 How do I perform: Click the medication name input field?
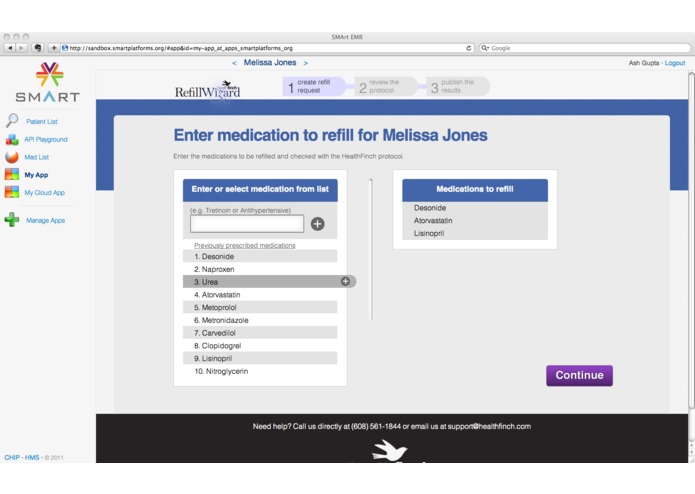click(x=247, y=224)
